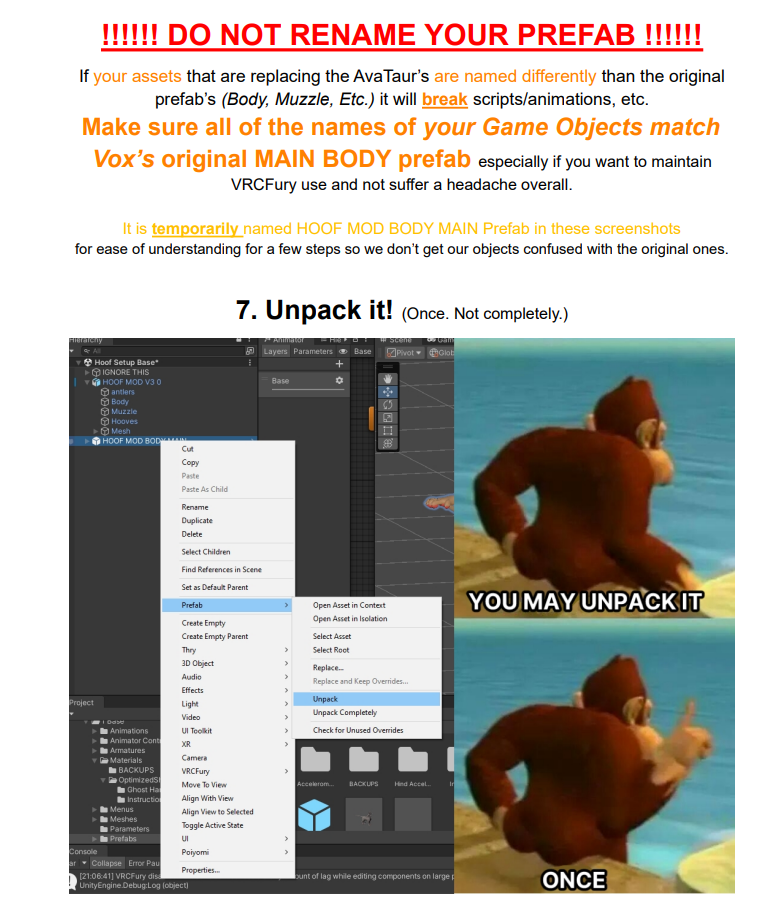Click the hierarchy search filter type icon
The width and height of the screenshot is (771, 904).
coord(250,351)
